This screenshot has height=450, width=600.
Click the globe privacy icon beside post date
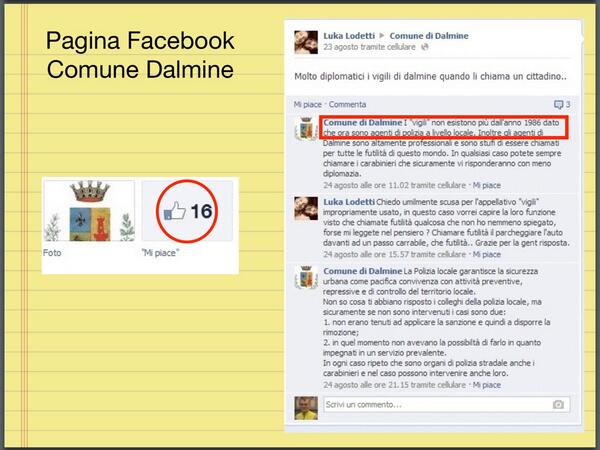click(x=424, y=47)
